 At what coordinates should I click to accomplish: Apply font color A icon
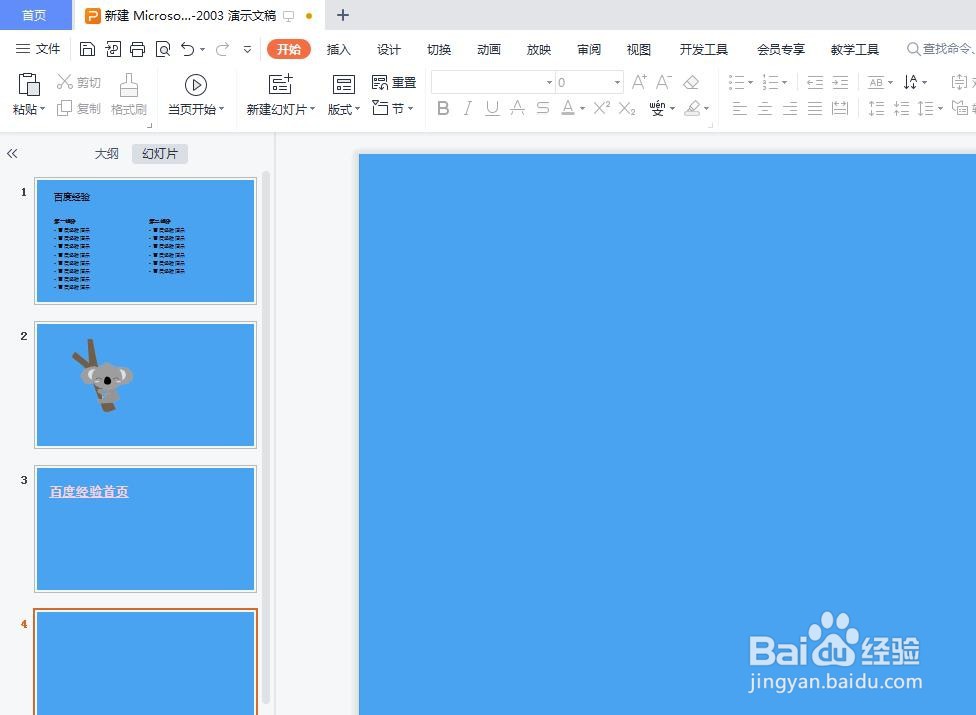pos(568,109)
